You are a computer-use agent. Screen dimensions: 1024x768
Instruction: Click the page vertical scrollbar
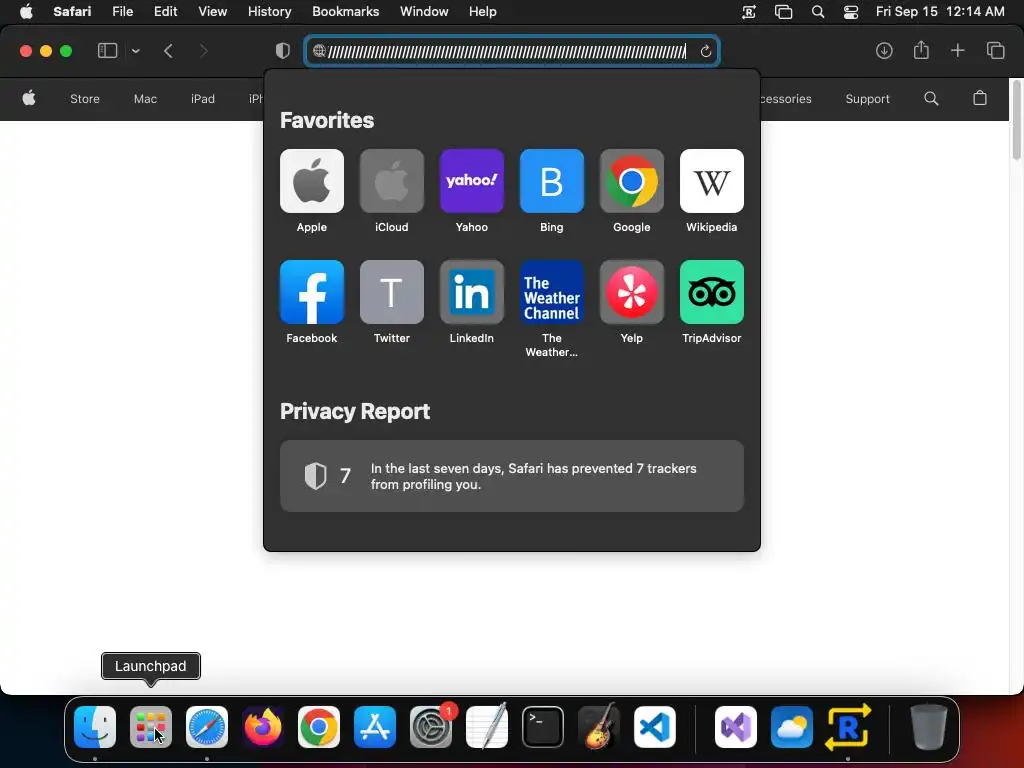click(1016, 121)
